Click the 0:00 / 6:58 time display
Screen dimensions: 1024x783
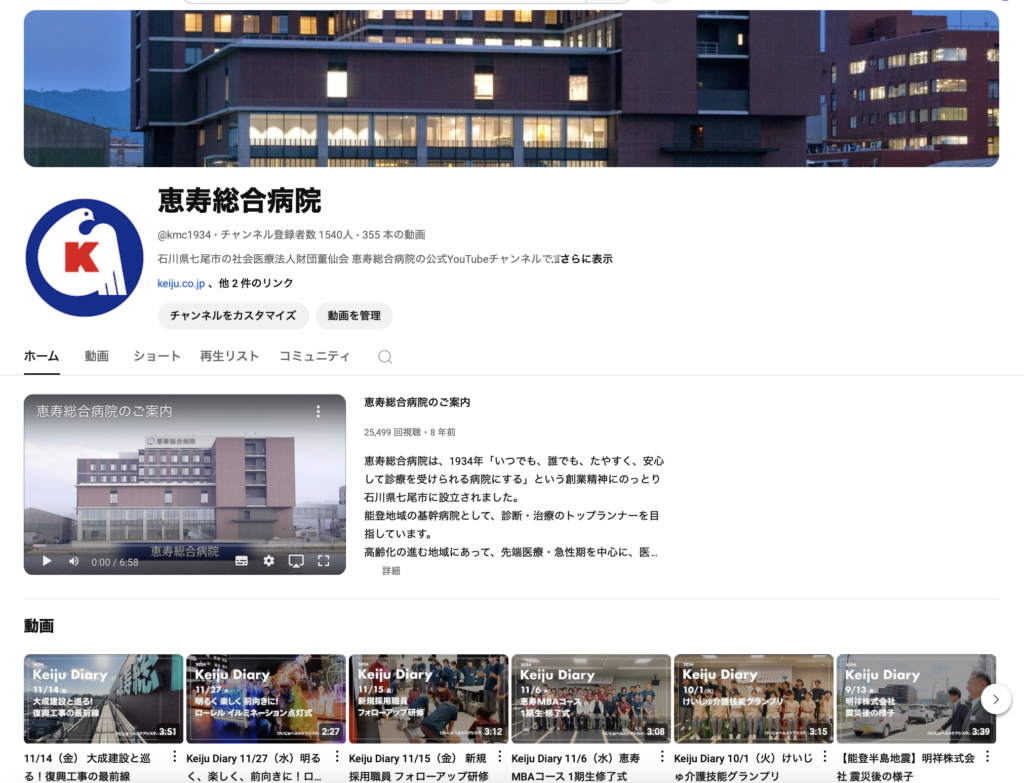[115, 562]
